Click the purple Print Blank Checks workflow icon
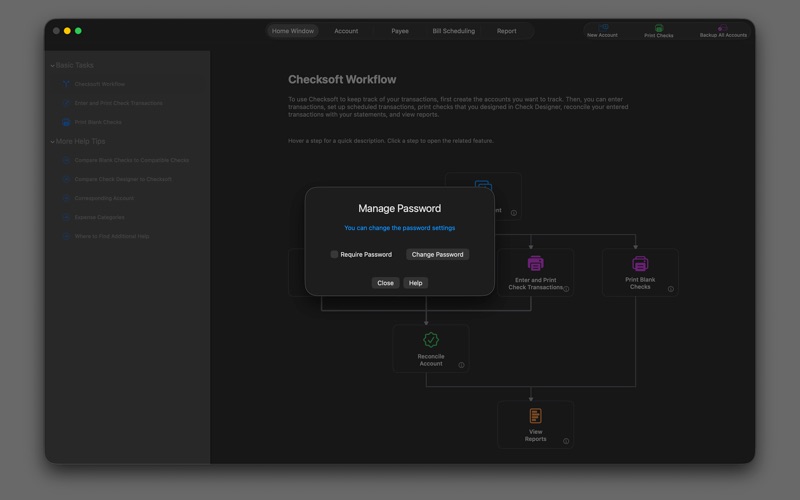The image size is (800, 500). tap(640, 263)
